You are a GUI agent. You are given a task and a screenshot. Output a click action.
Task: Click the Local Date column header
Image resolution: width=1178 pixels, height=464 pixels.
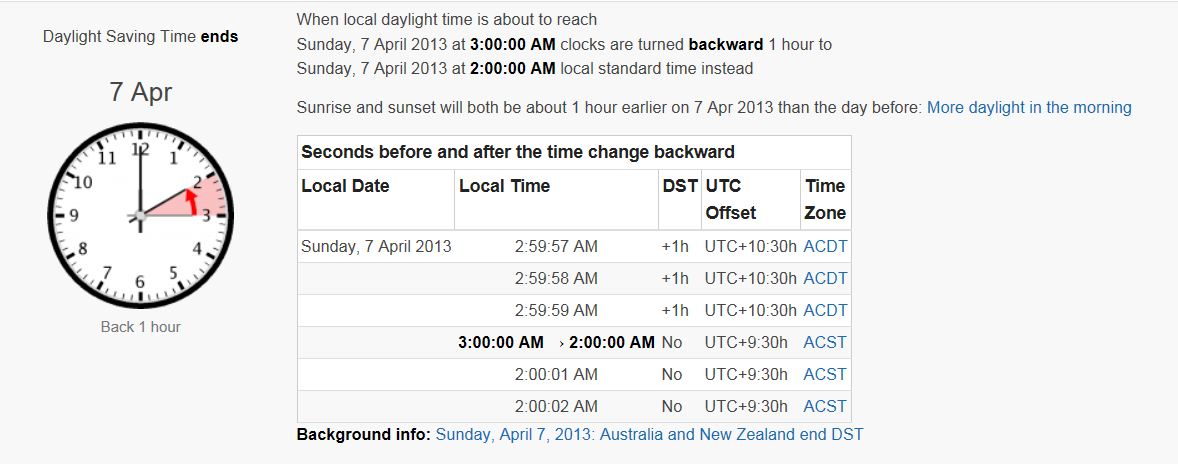pos(345,186)
